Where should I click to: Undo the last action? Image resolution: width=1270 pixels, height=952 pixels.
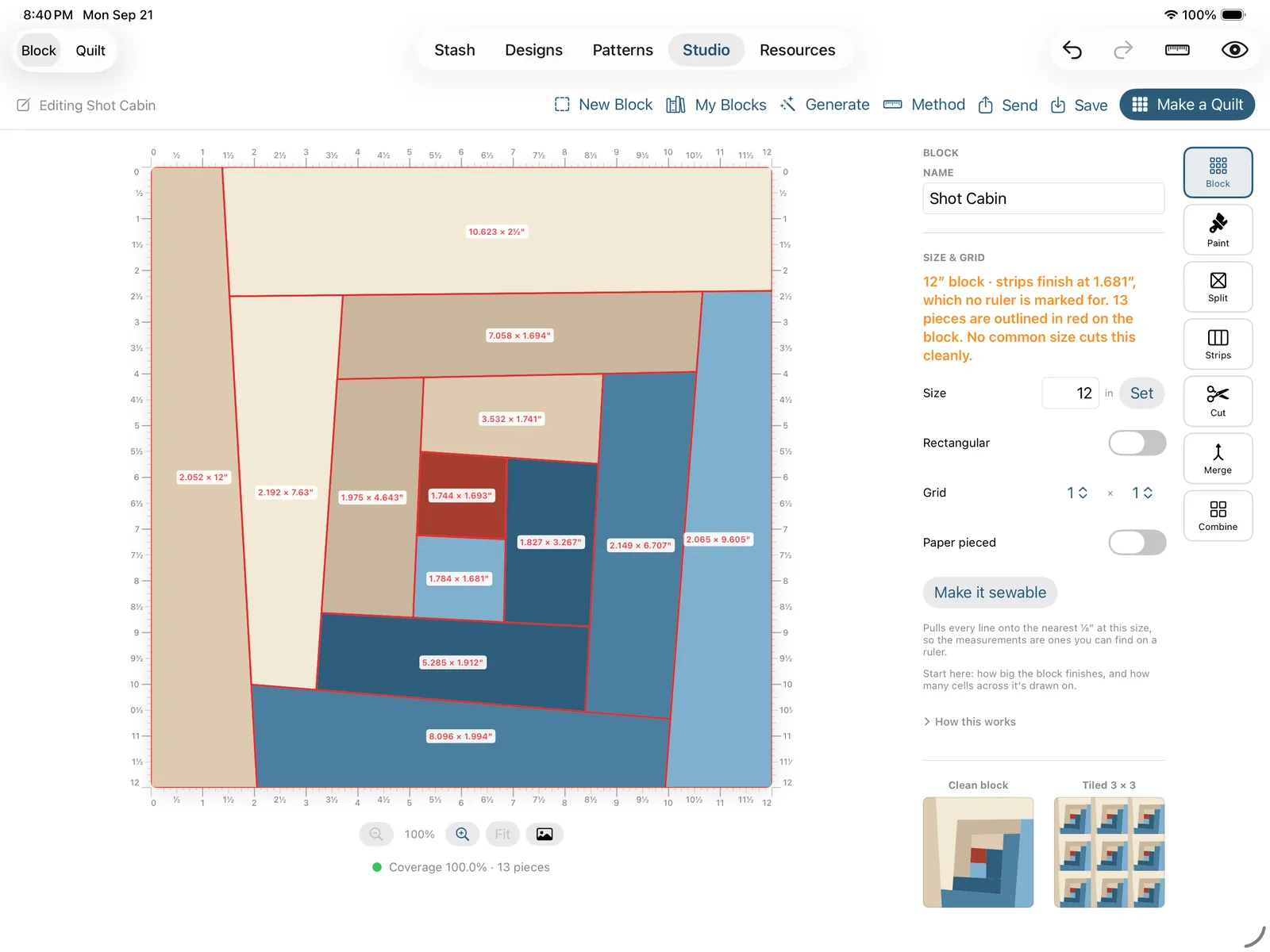coord(1072,50)
